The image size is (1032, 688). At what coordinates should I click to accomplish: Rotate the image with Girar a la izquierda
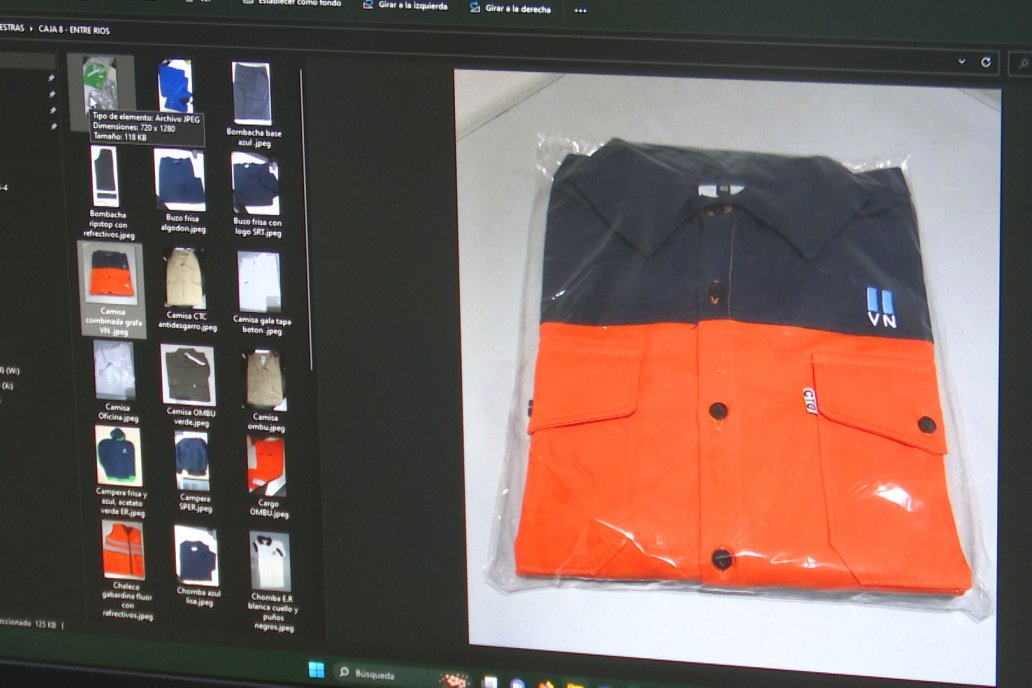[x=405, y=5]
